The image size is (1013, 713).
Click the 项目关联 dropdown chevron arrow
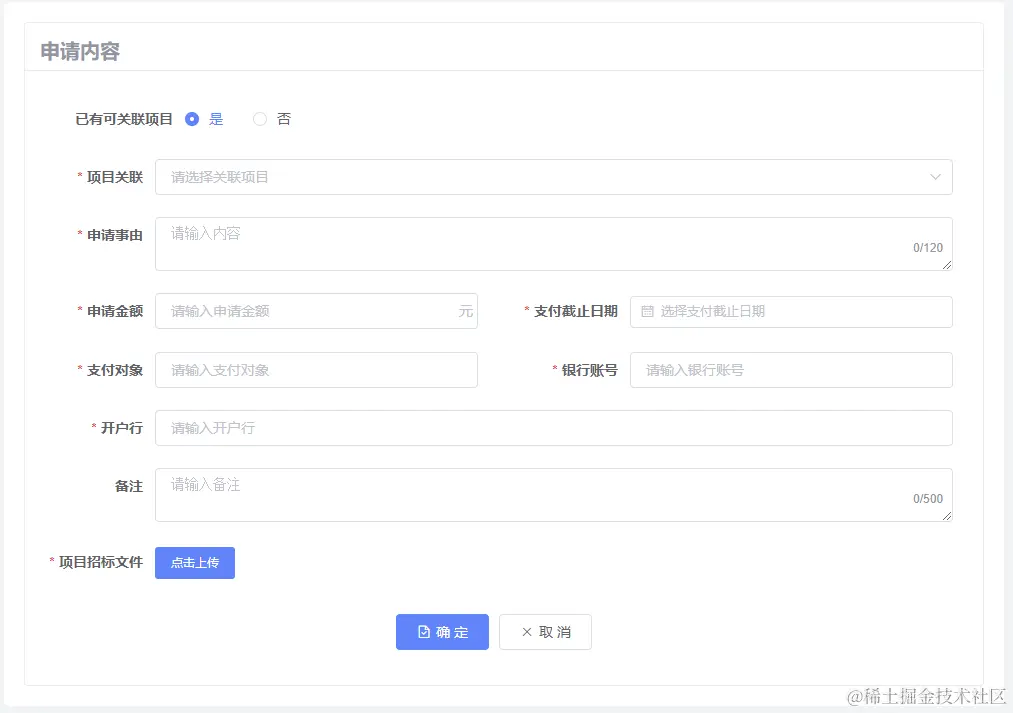[935, 177]
